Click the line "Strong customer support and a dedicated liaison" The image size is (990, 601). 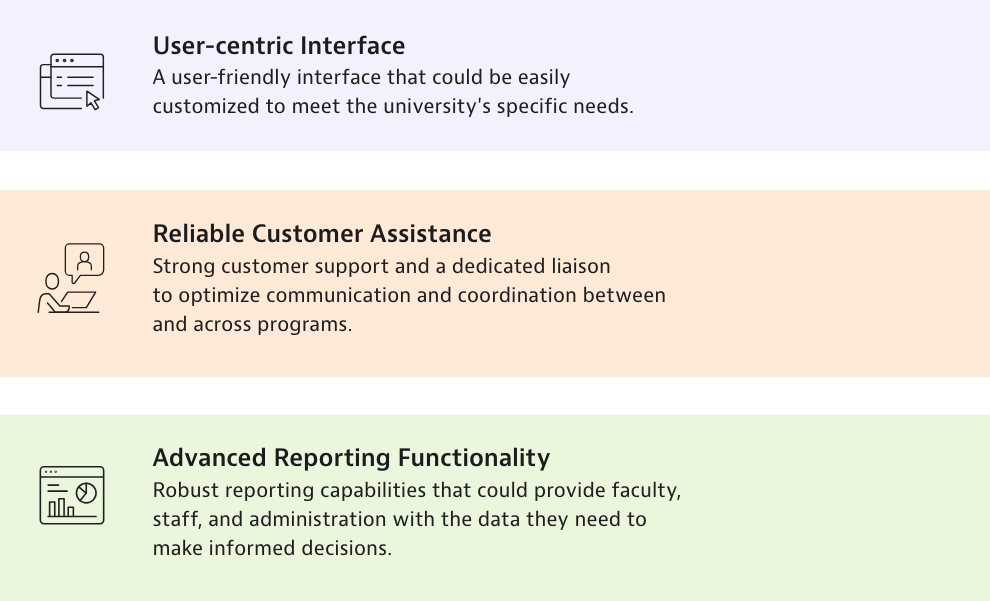(x=381, y=266)
